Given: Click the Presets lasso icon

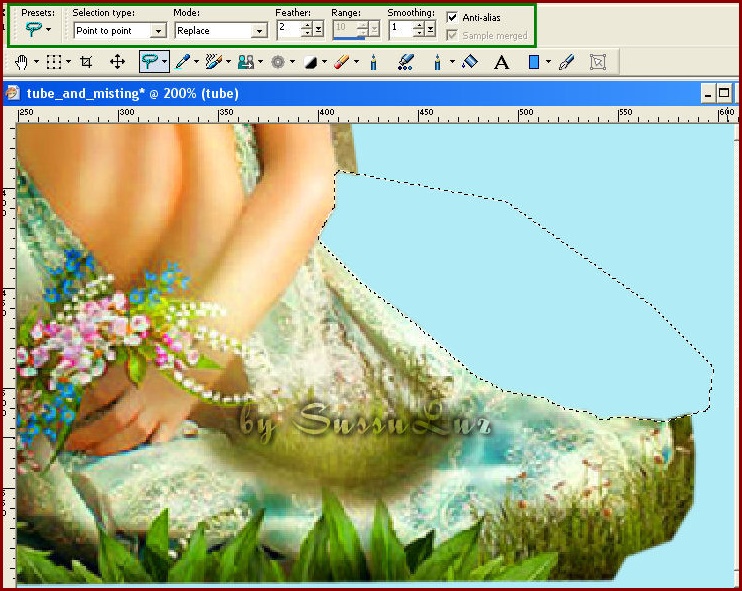Looking at the screenshot, I should coord(34,30).
